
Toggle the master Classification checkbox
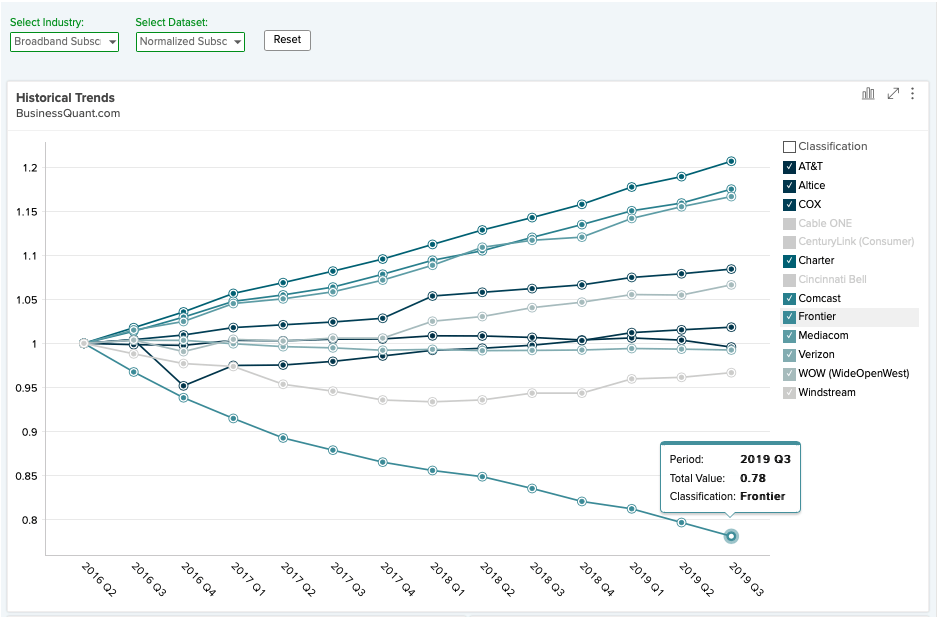[789, 147]
